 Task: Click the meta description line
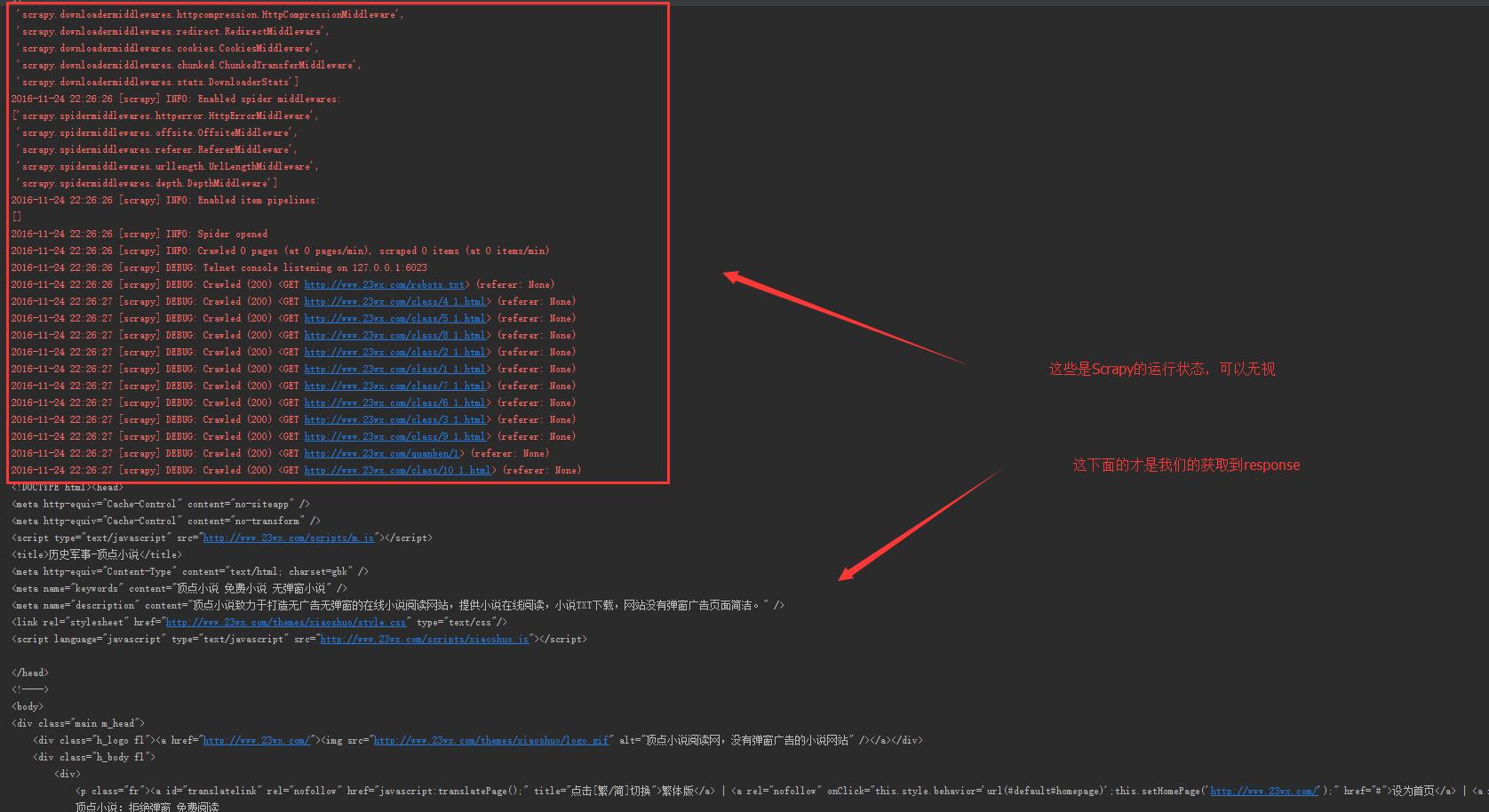pos(398,605)
